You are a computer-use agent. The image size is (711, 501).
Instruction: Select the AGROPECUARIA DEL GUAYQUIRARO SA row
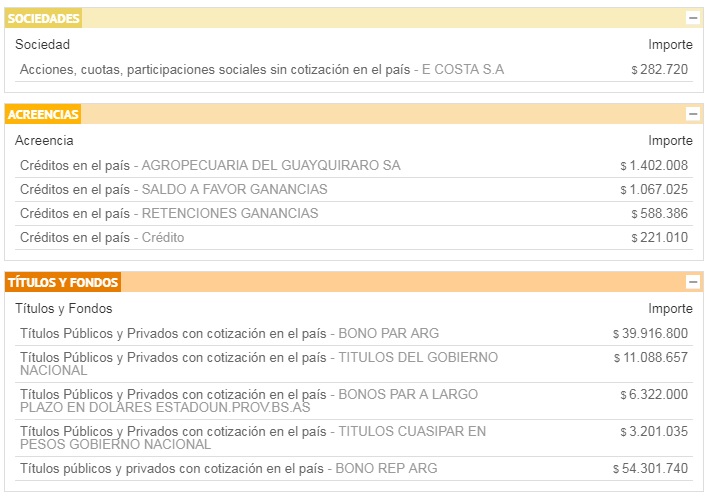coord(210,165)
